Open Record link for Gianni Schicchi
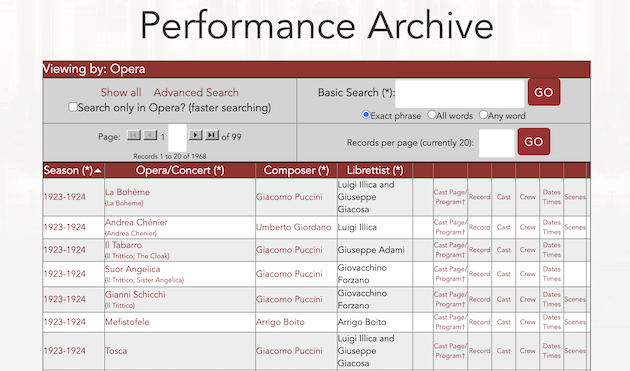630x371 pixels. pos(479,299)
